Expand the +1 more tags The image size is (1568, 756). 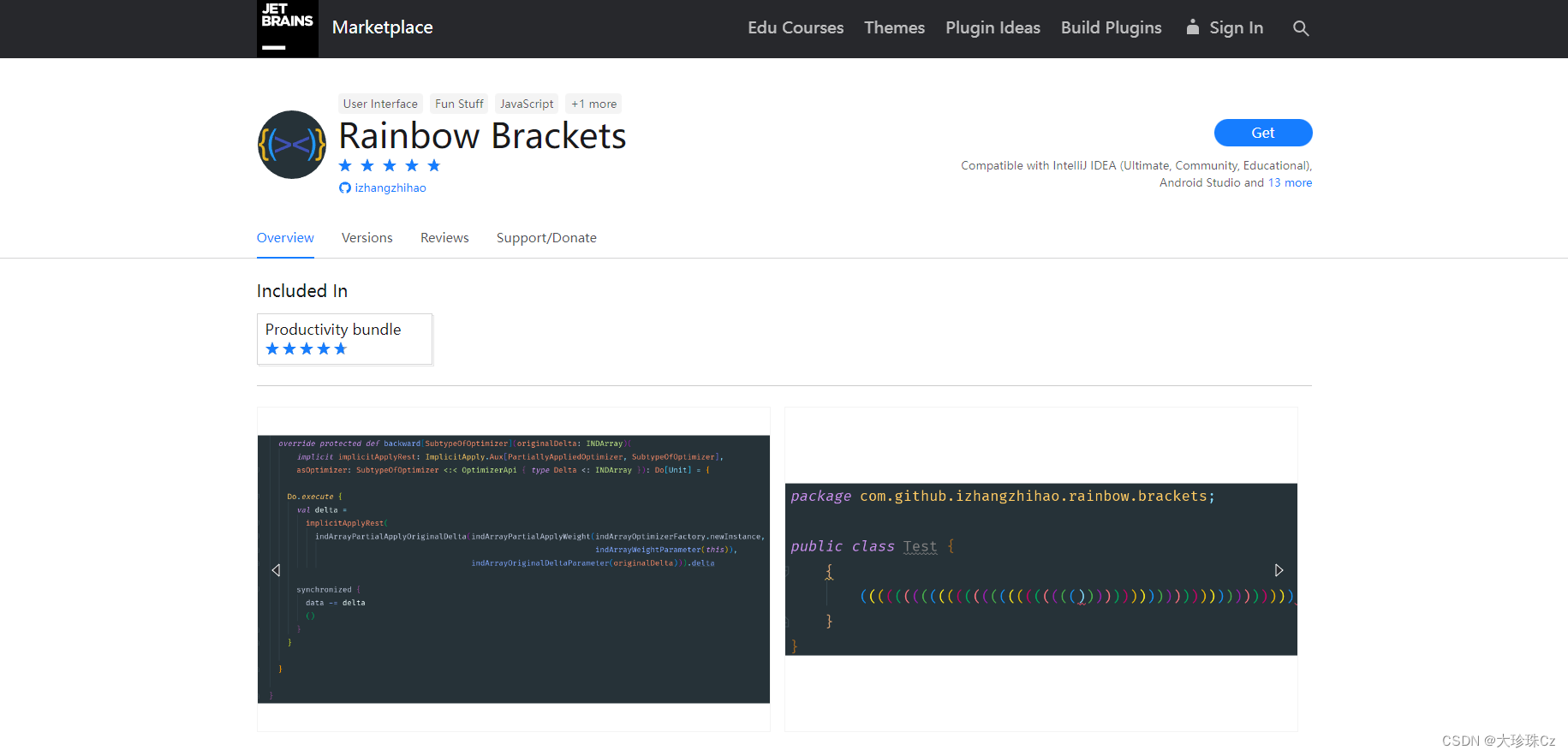click(593, 104)
